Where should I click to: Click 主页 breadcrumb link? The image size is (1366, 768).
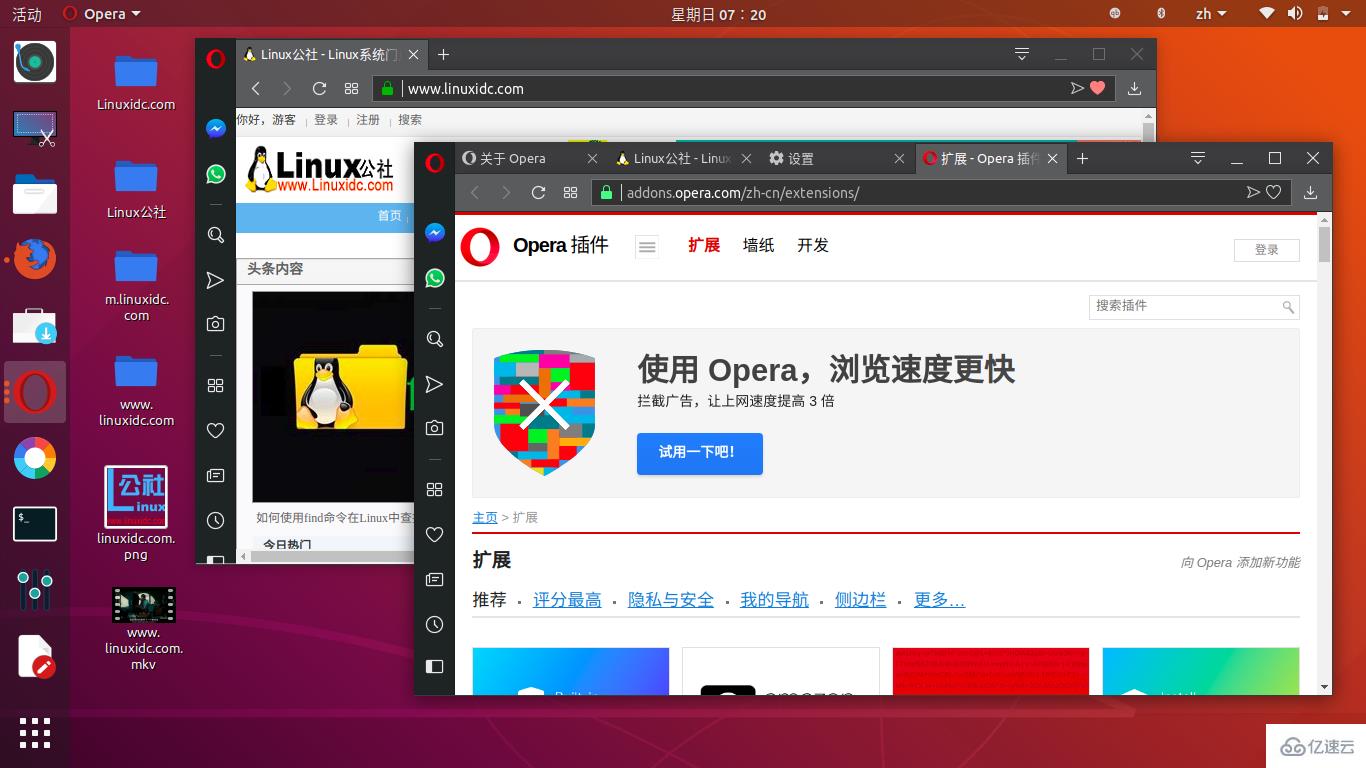(x=485, y=517)
